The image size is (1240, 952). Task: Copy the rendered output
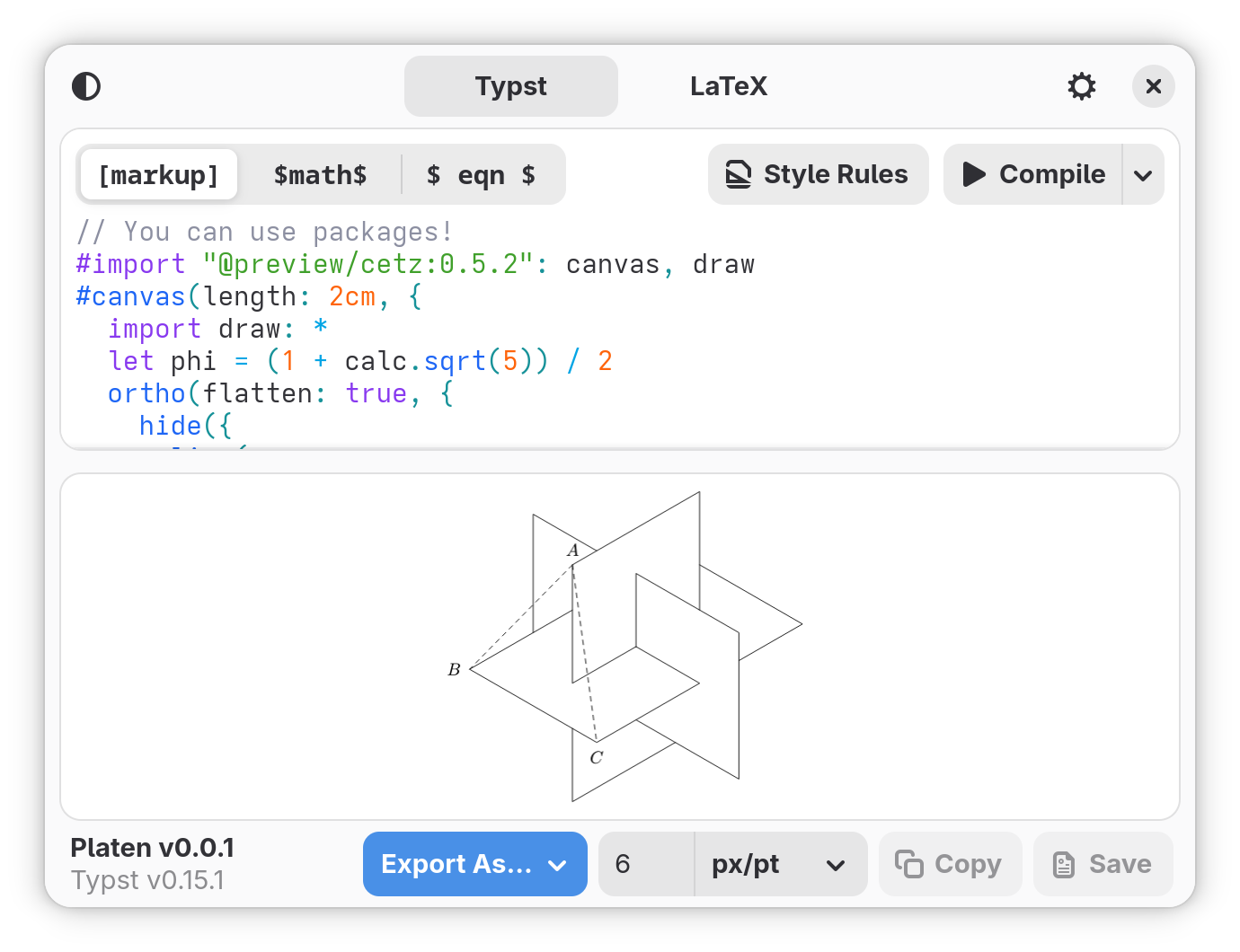pos(950,864)
